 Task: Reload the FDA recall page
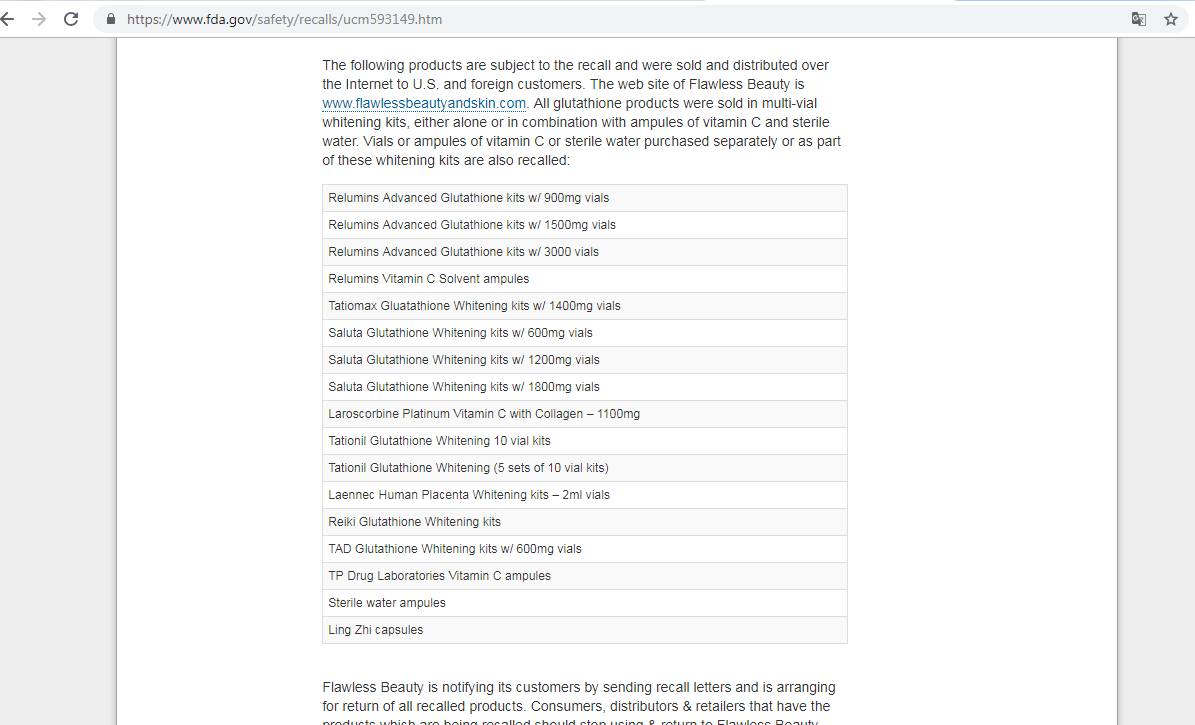tap(71, 19)
